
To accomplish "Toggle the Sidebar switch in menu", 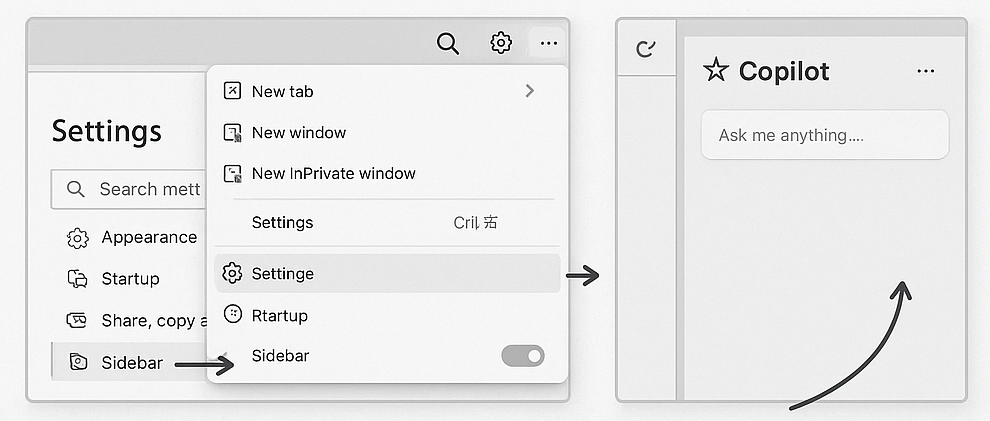I will click(523, 356).
